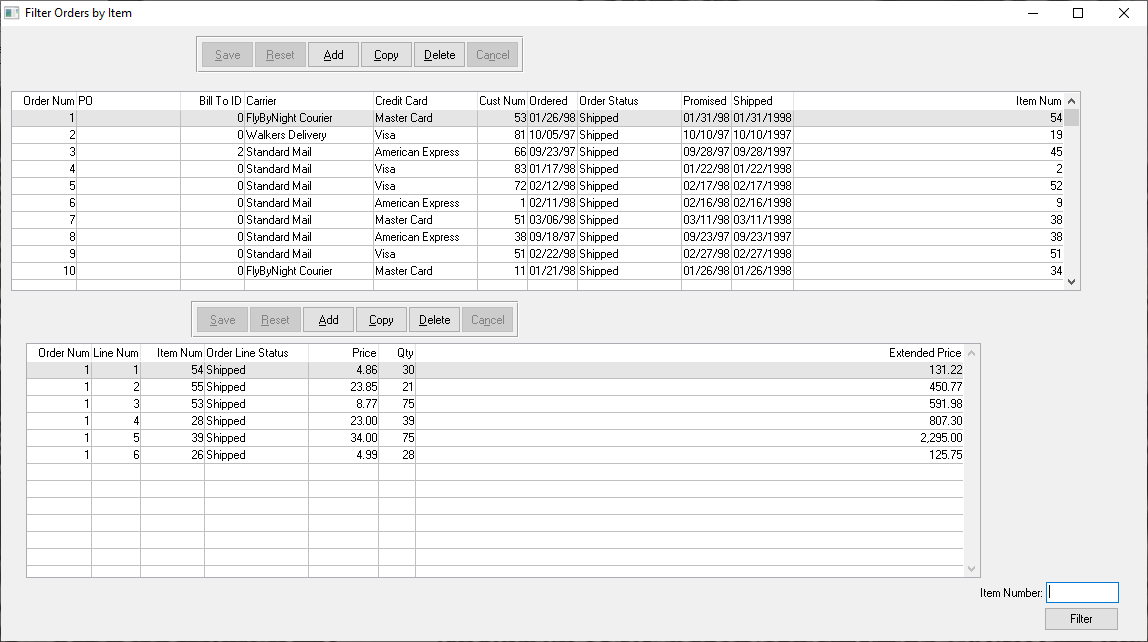Click Promised column header

click(706, 101)
